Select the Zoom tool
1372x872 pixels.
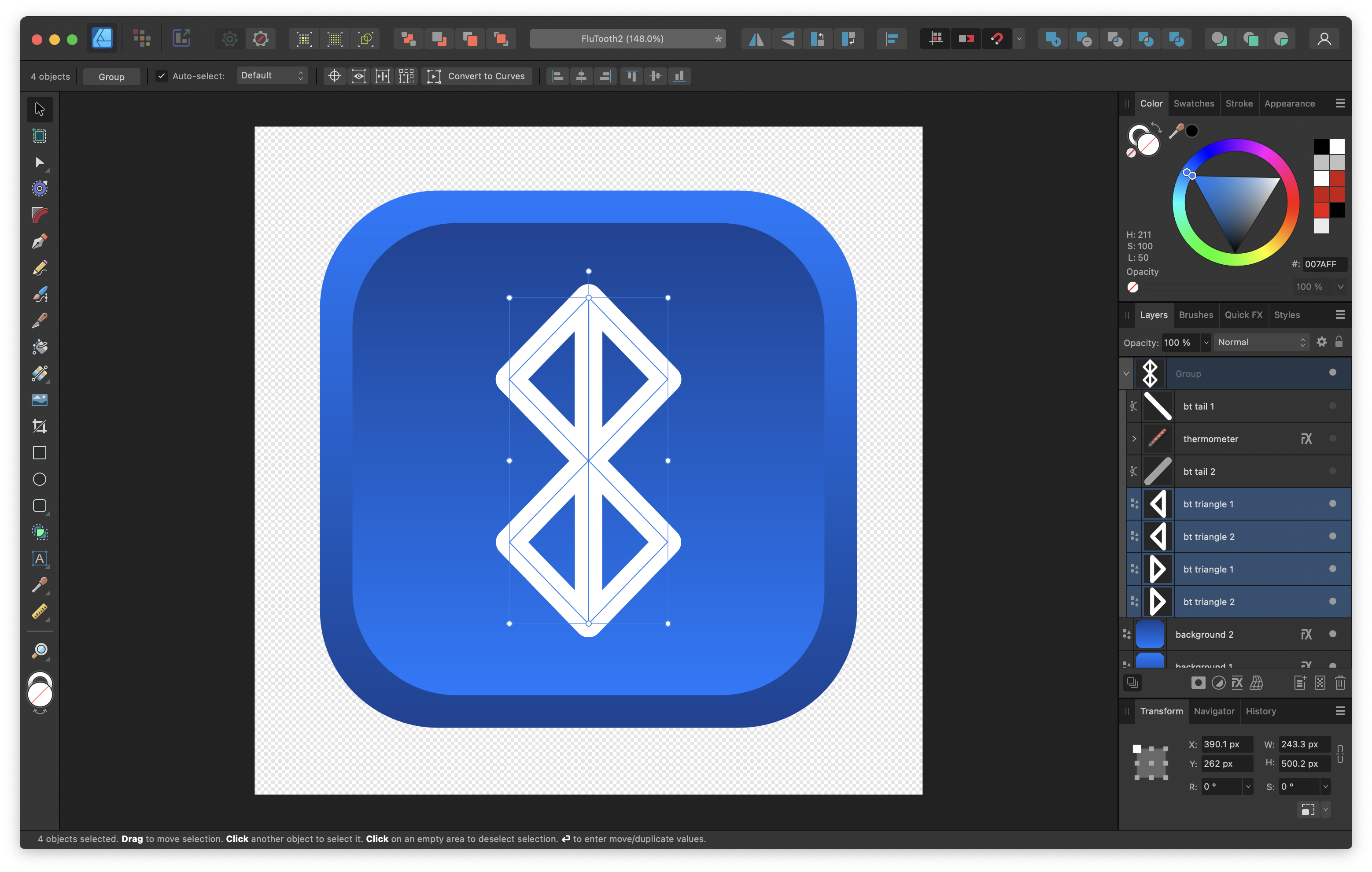pyautogui.click(x=39, y=650)
